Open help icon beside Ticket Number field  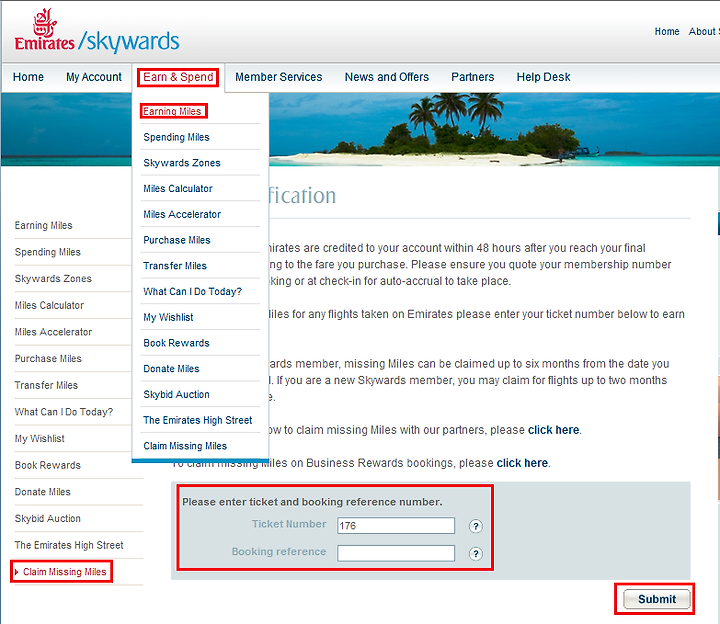[476, 526]
